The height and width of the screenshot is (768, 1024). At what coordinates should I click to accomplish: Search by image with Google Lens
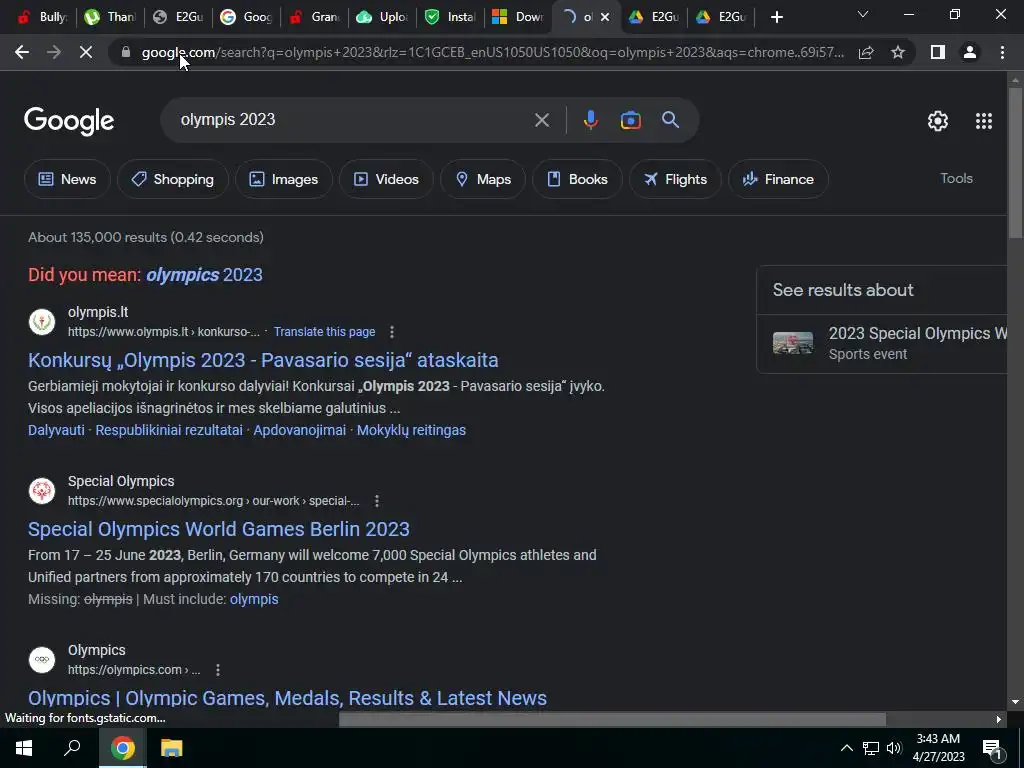pos(630,120)
